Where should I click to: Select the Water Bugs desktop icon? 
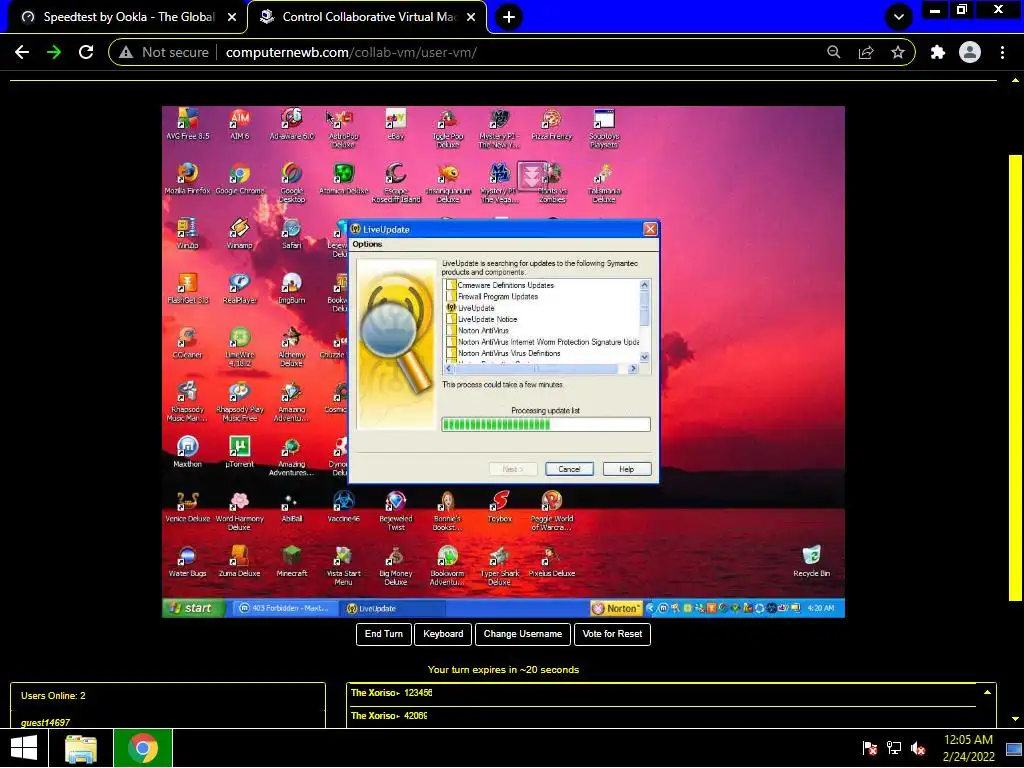pyautogui.click(x=187, y=562)
